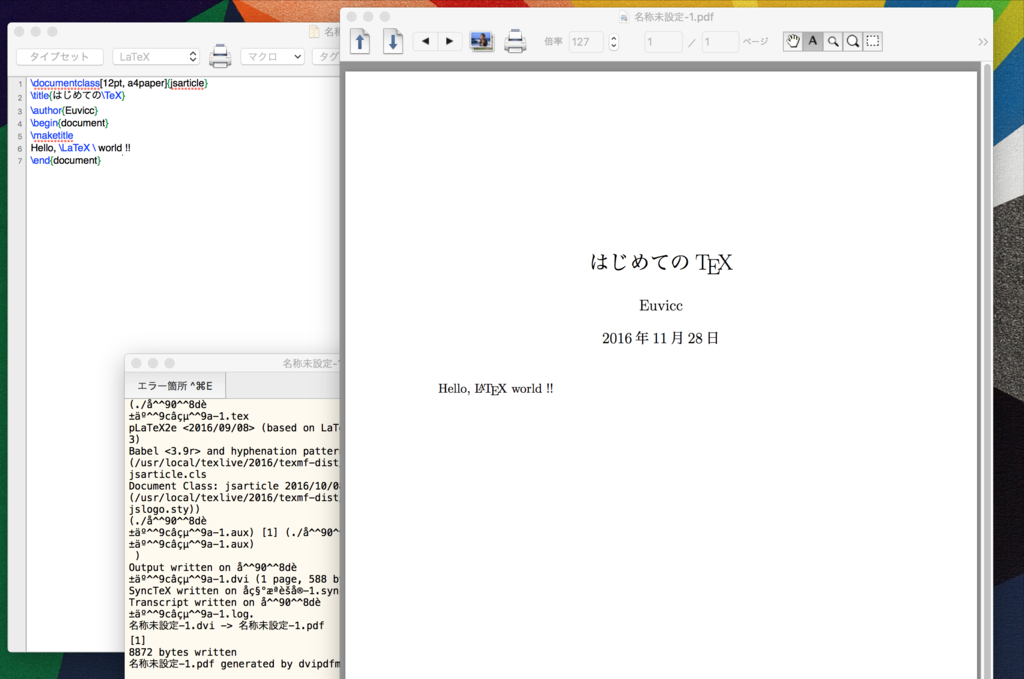This screenshot has width=1024, height=679.
Task: Open the マクロ macro dropdown
Action: tap(273, 57)
